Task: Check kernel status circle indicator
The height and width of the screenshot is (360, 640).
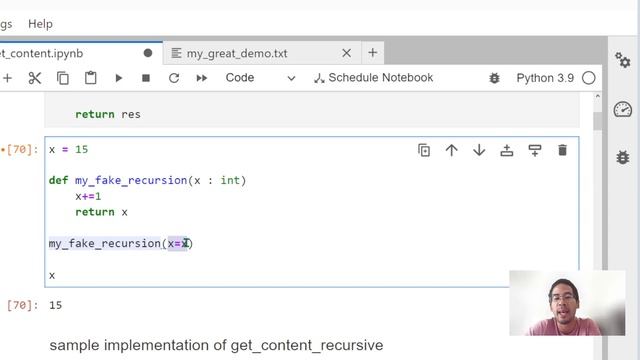Action: (589, 78)
